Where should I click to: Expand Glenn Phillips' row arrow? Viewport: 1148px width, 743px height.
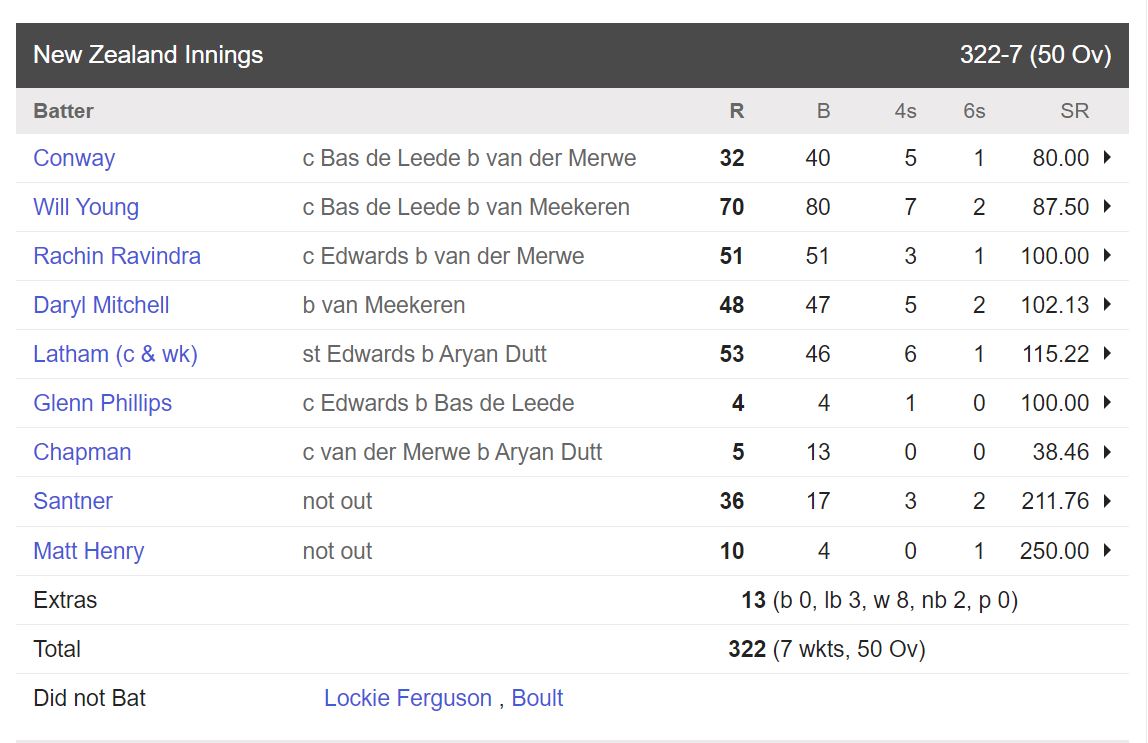[1107, 403]
